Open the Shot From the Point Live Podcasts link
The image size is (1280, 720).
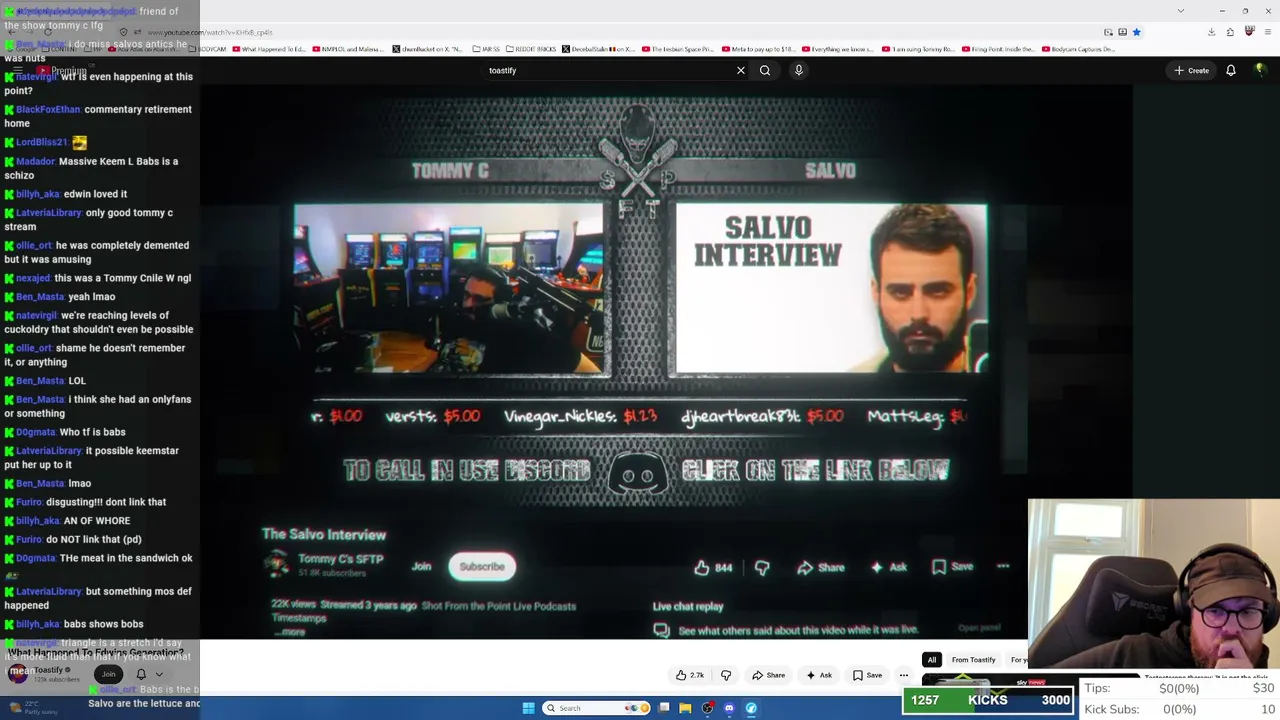(x=499, y=606)
